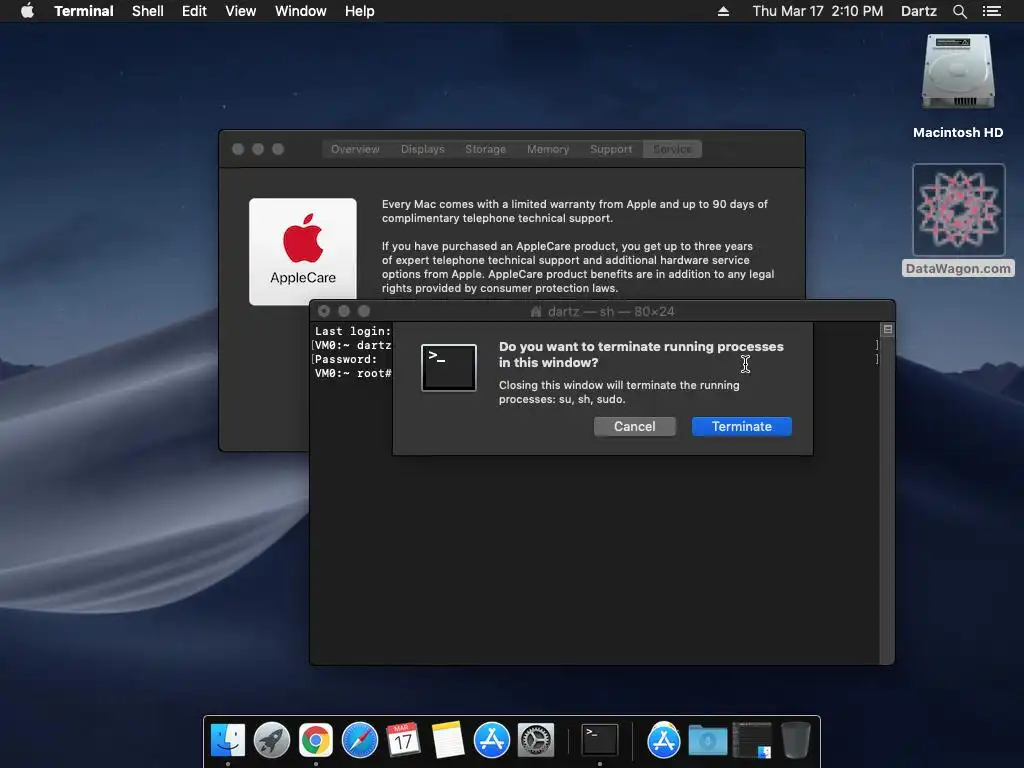Open the Terminal application menu
The height and width of the screenshot is (768, 1024).
tap(84, 11)
